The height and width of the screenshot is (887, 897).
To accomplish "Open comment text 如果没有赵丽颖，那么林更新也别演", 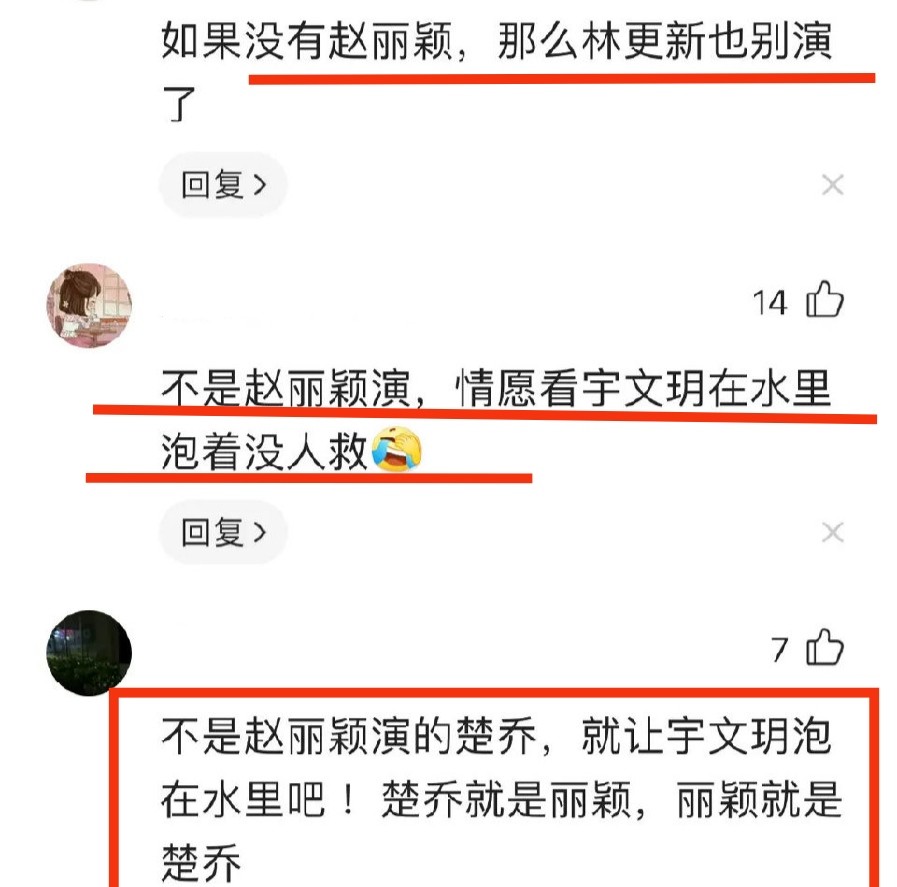I will point(497,41).
